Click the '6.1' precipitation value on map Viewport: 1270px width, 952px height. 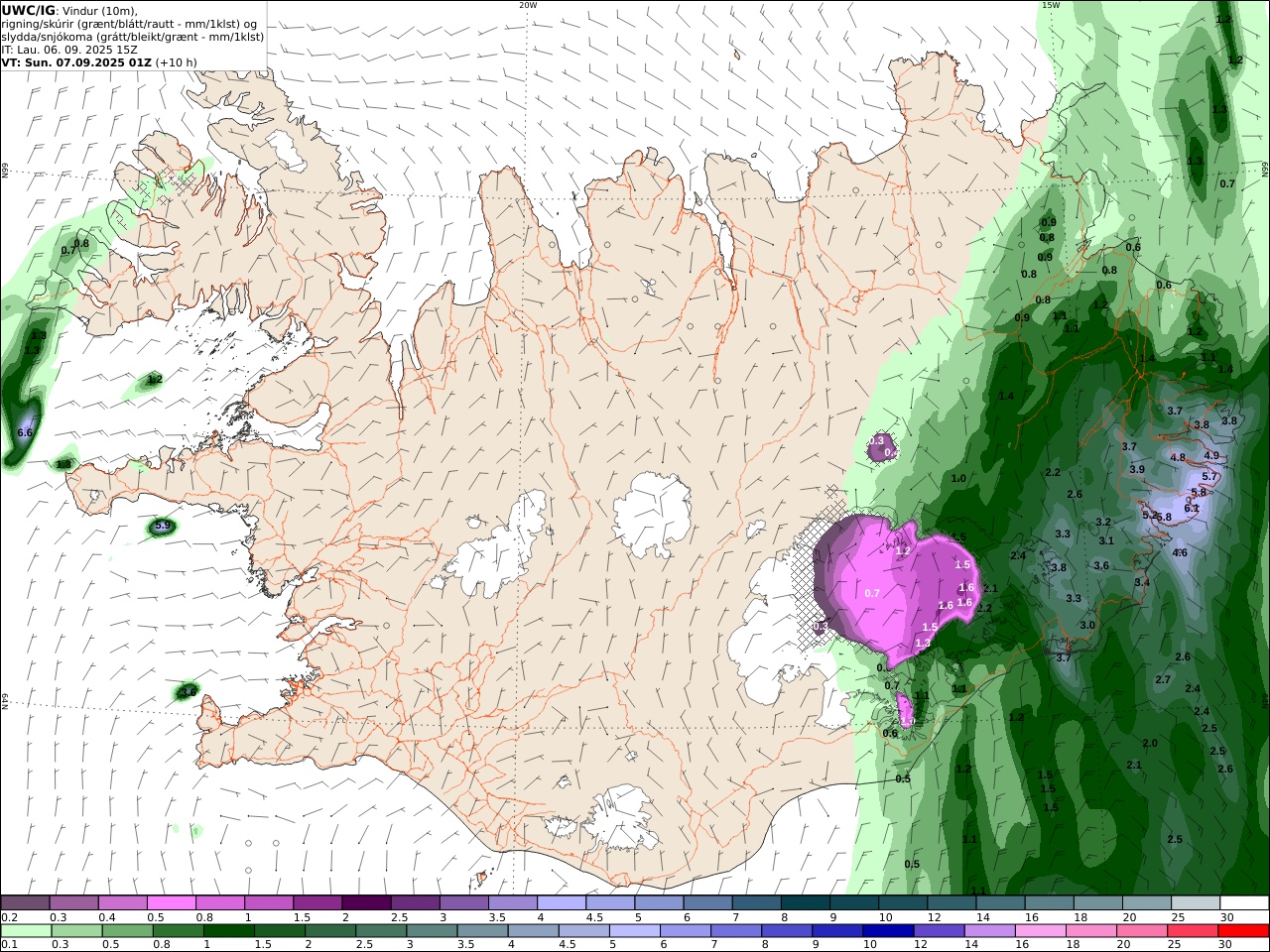coord(1192,509)
